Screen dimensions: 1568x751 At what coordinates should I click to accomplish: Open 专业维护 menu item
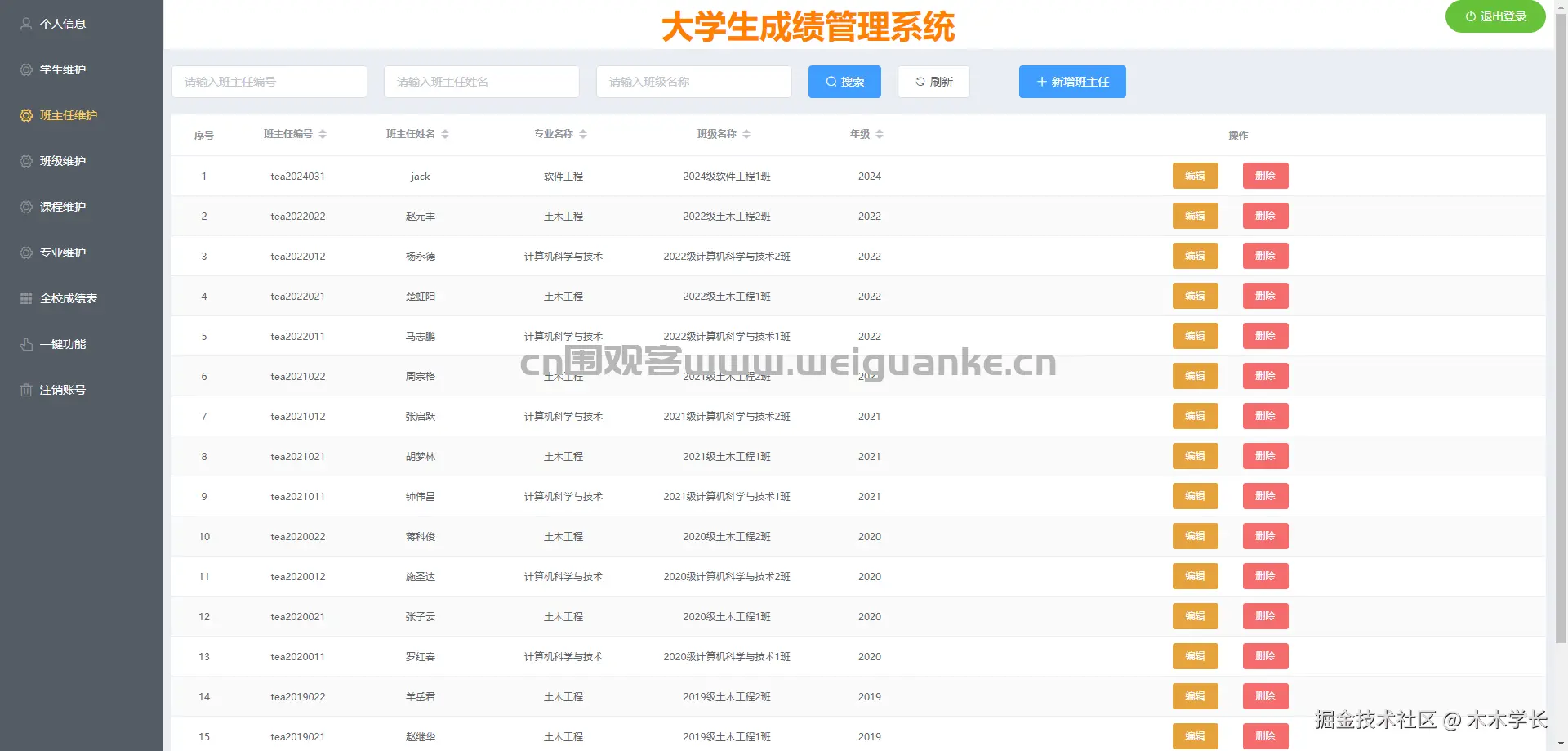81,253
